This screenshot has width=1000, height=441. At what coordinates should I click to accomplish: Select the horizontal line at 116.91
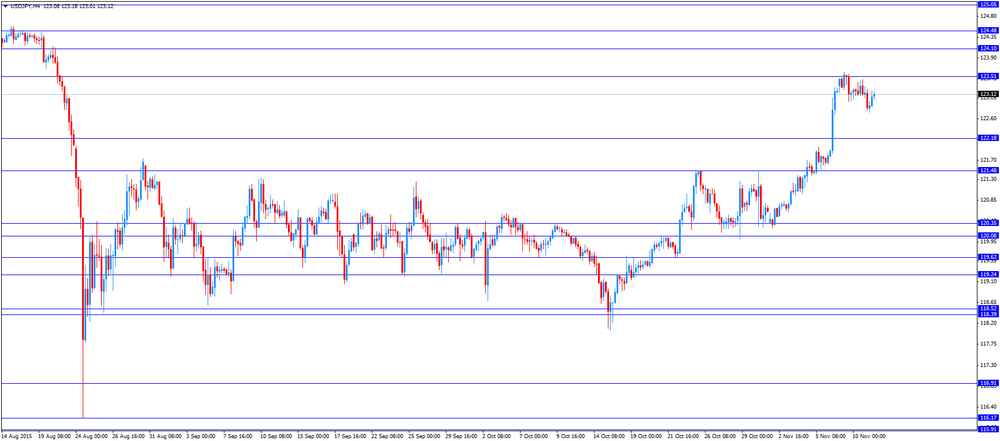click(x=489, y=383)
